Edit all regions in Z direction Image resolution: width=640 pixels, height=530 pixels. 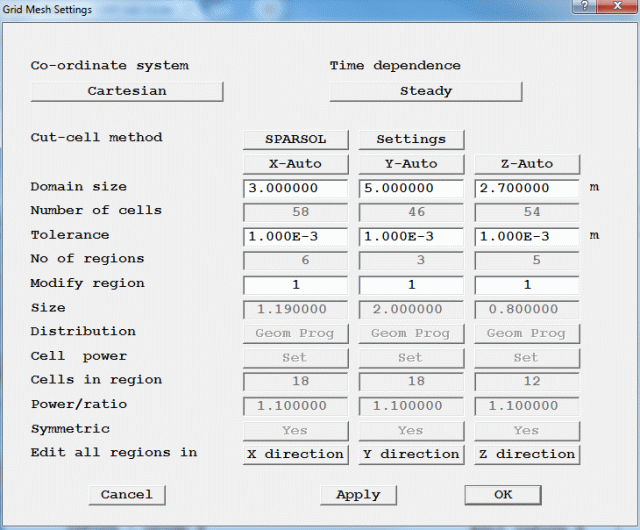(526, 454)
